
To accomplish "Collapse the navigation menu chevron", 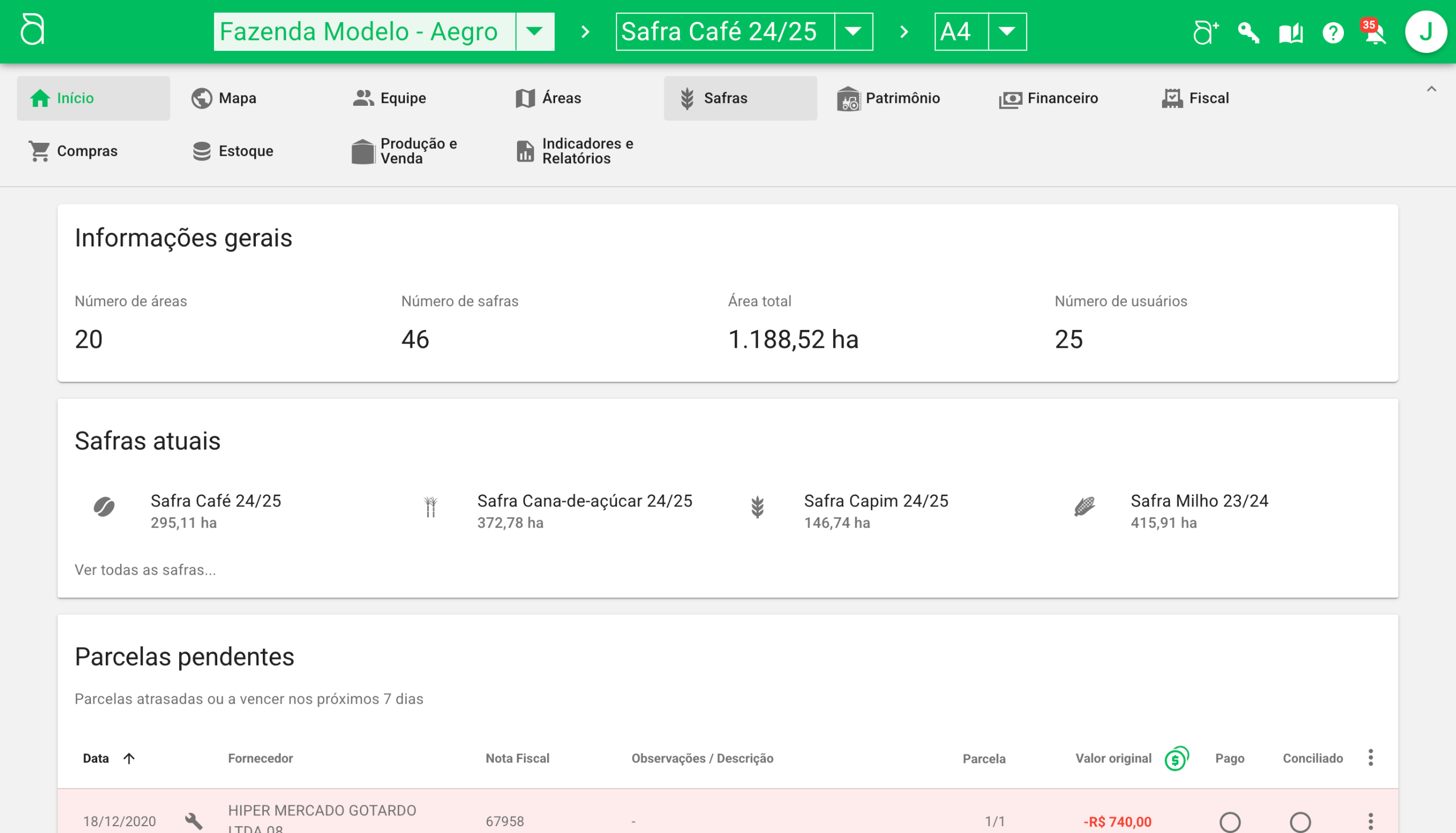I will (x=1431, y=89).
